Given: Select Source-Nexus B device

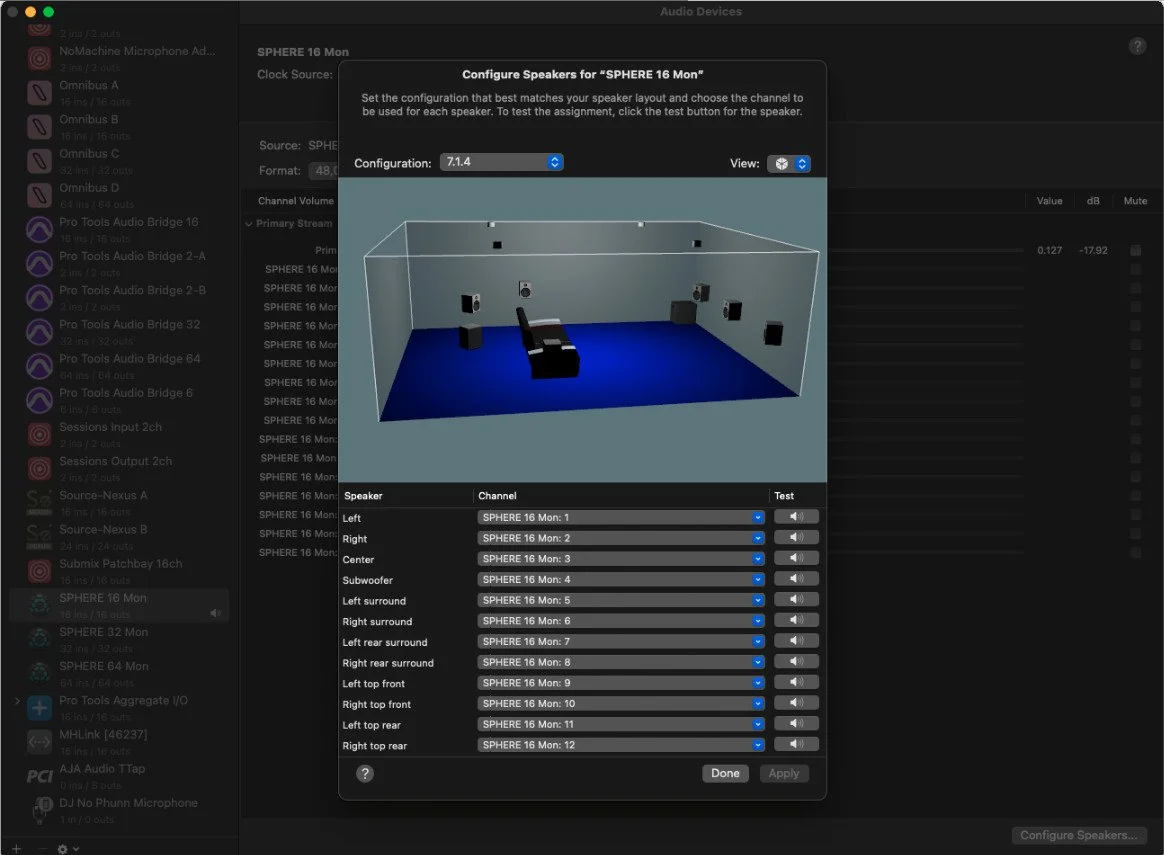Looking at the screenshot, I should [119, 537].
